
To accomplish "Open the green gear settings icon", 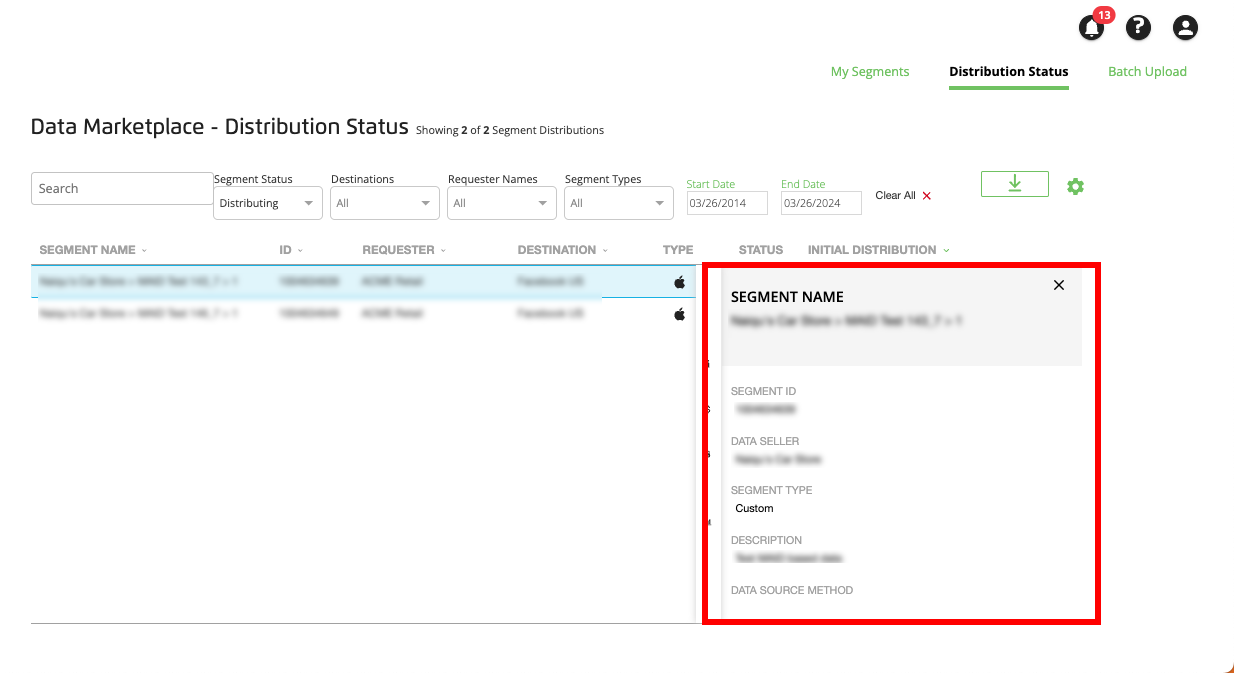I will pyautogui.click(x=1075, y=186).
